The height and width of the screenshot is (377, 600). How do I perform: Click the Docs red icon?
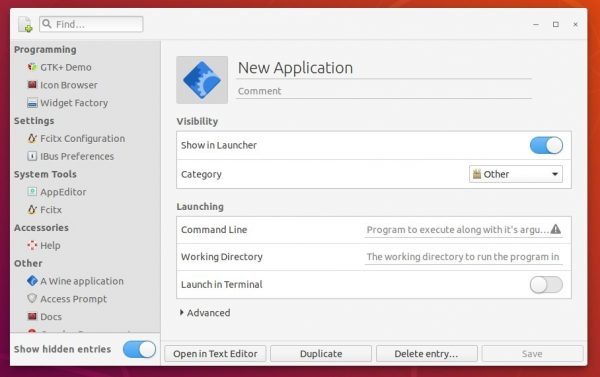[32, 317]
